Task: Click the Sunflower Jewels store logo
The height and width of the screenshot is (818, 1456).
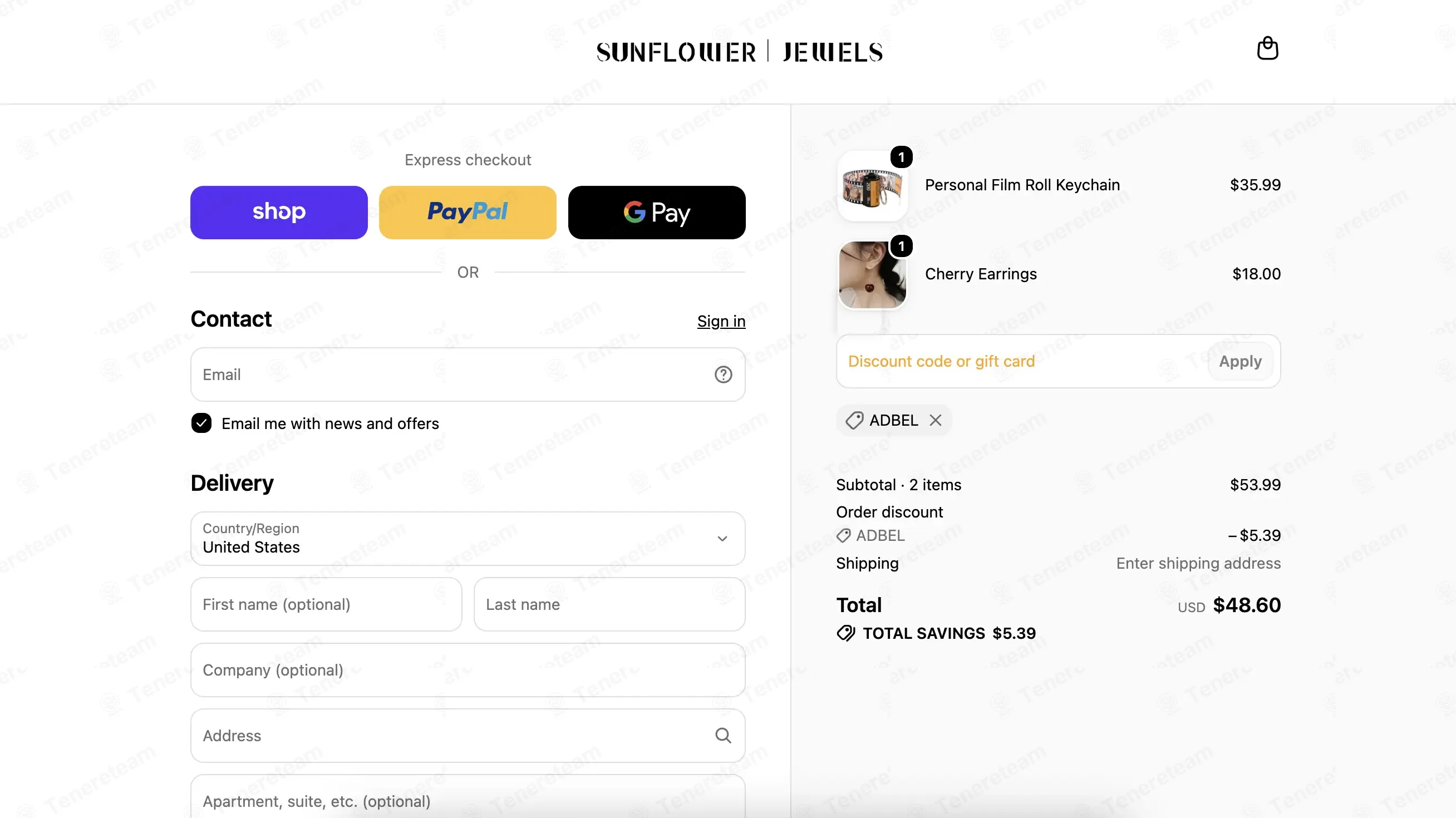Action: 739,52
